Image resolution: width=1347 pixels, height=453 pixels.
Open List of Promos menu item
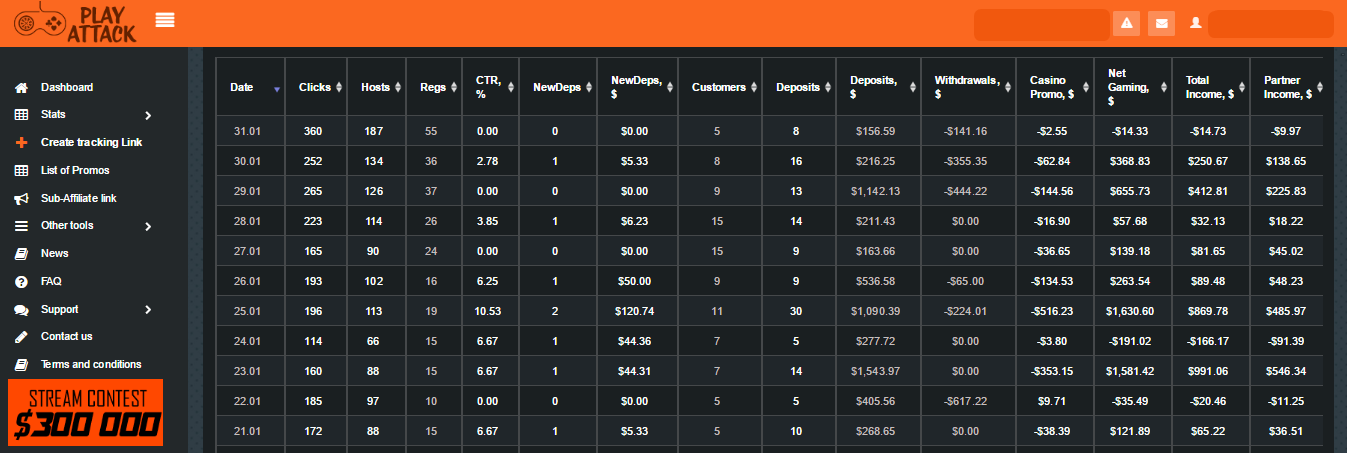point(75,171)
